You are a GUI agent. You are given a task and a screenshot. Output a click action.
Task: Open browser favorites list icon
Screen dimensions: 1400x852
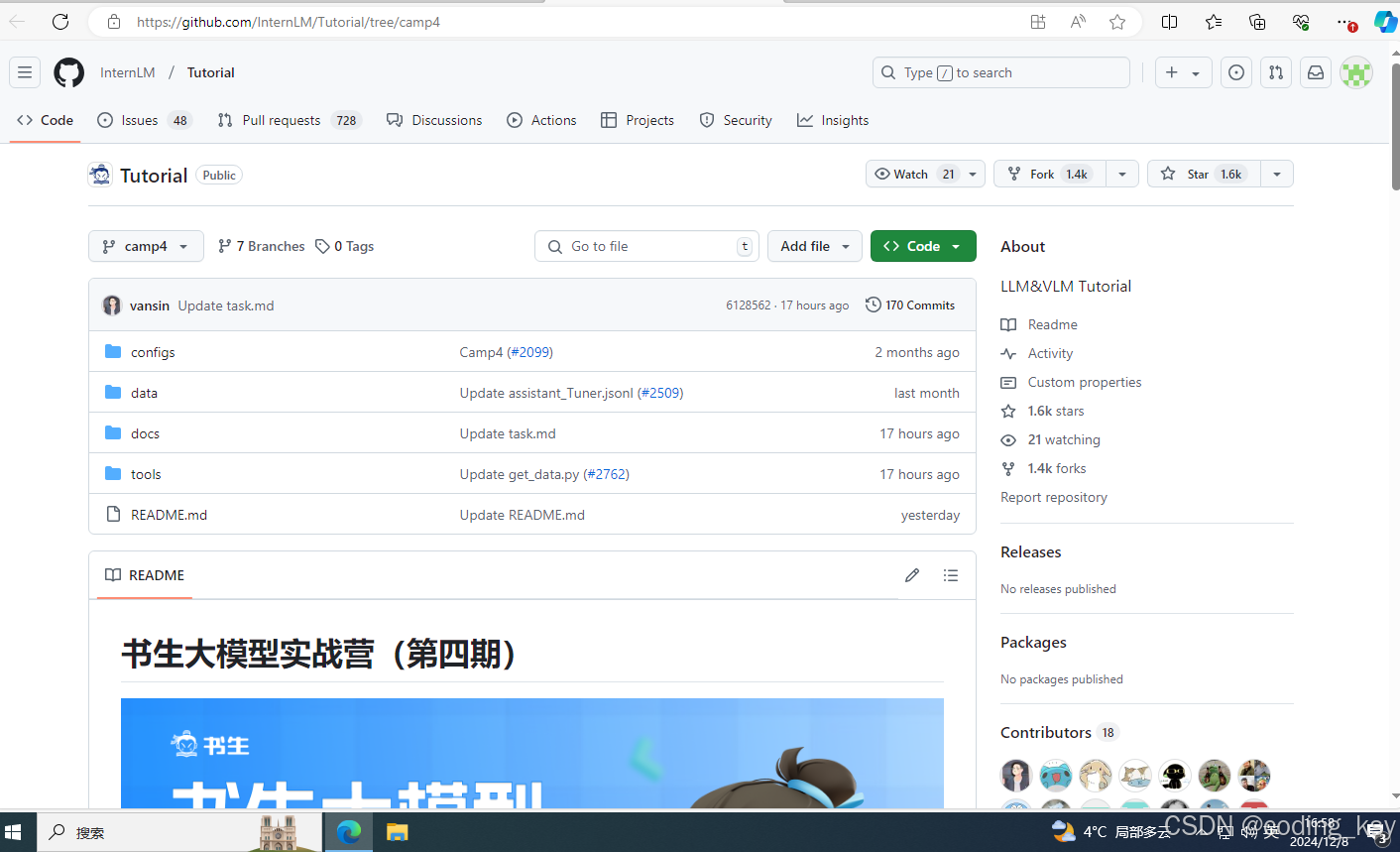tap(1214, 22)
